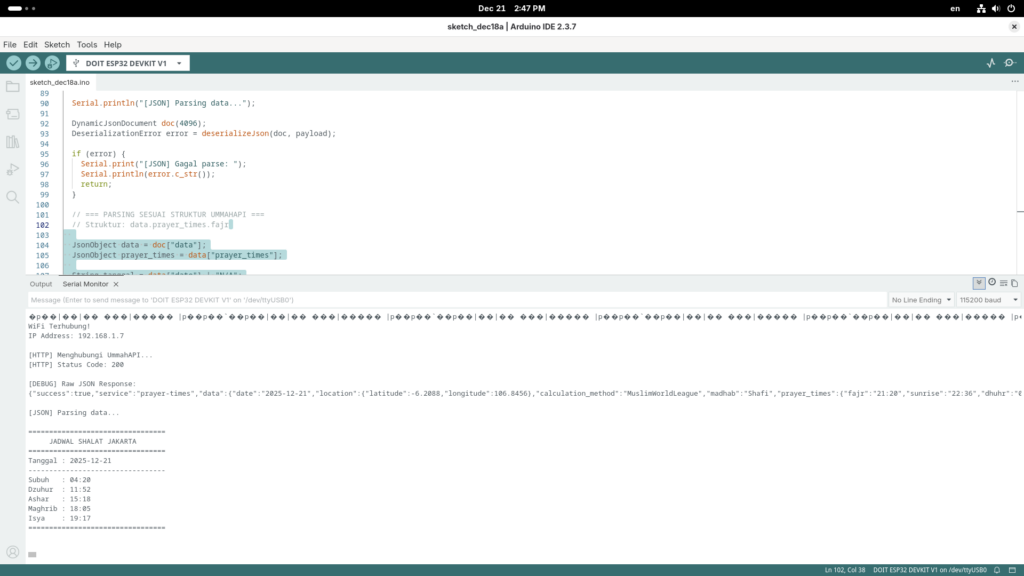This screenshot has width=1024, height=576.
Task: Open the Tools menu
Action: [x=87, y=45]
